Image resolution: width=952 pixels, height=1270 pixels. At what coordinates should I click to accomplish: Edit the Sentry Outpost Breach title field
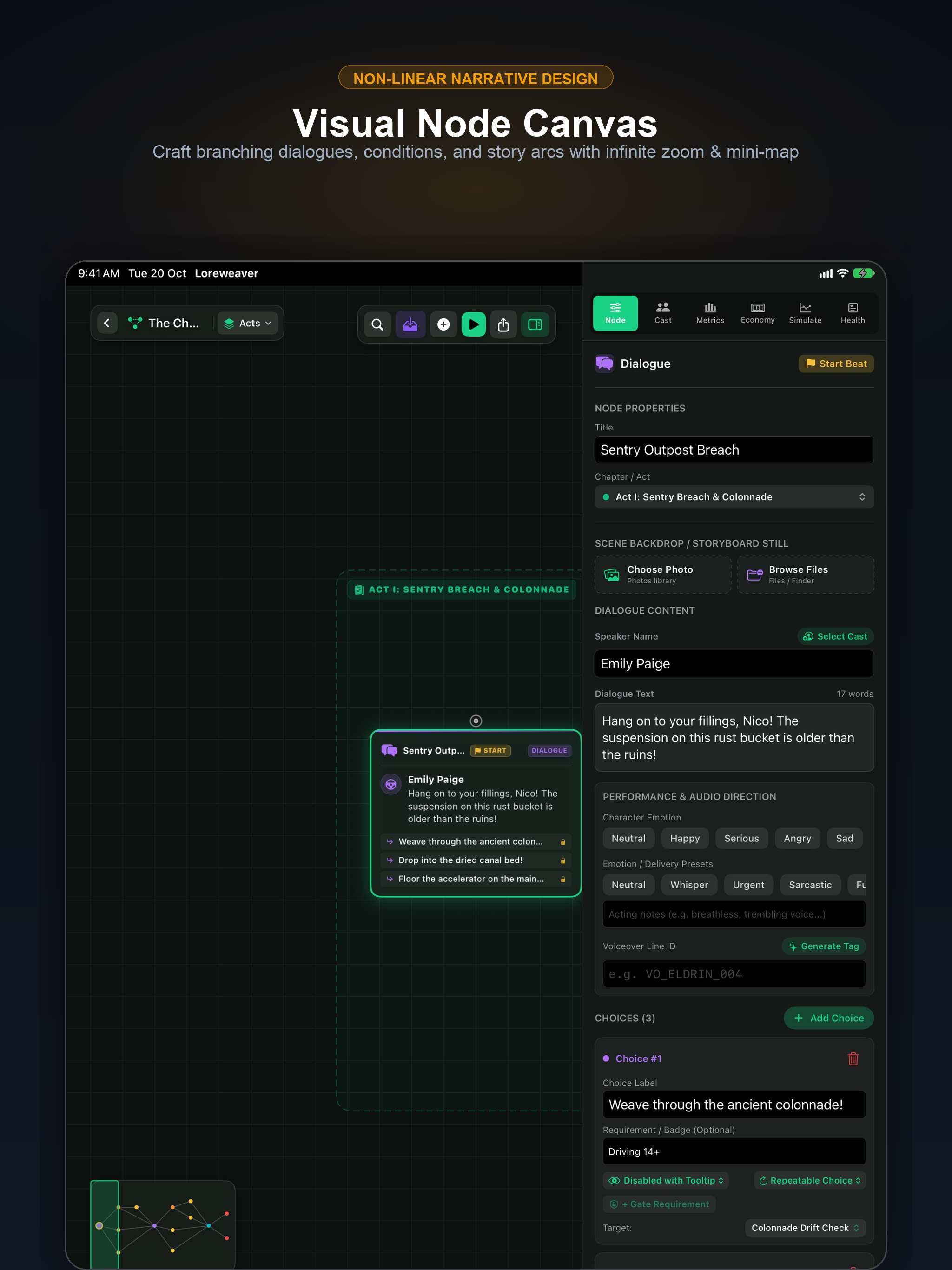click(x=734, y=450)
